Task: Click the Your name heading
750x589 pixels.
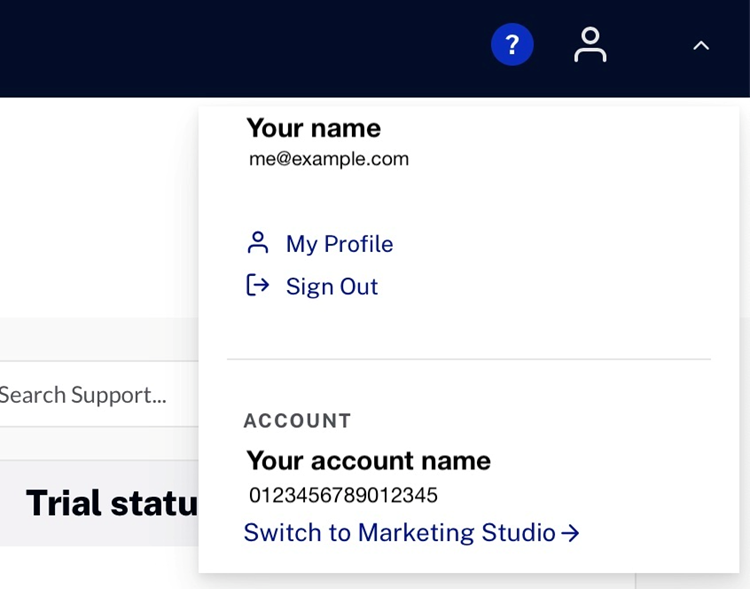Action: tap(314, 128)
